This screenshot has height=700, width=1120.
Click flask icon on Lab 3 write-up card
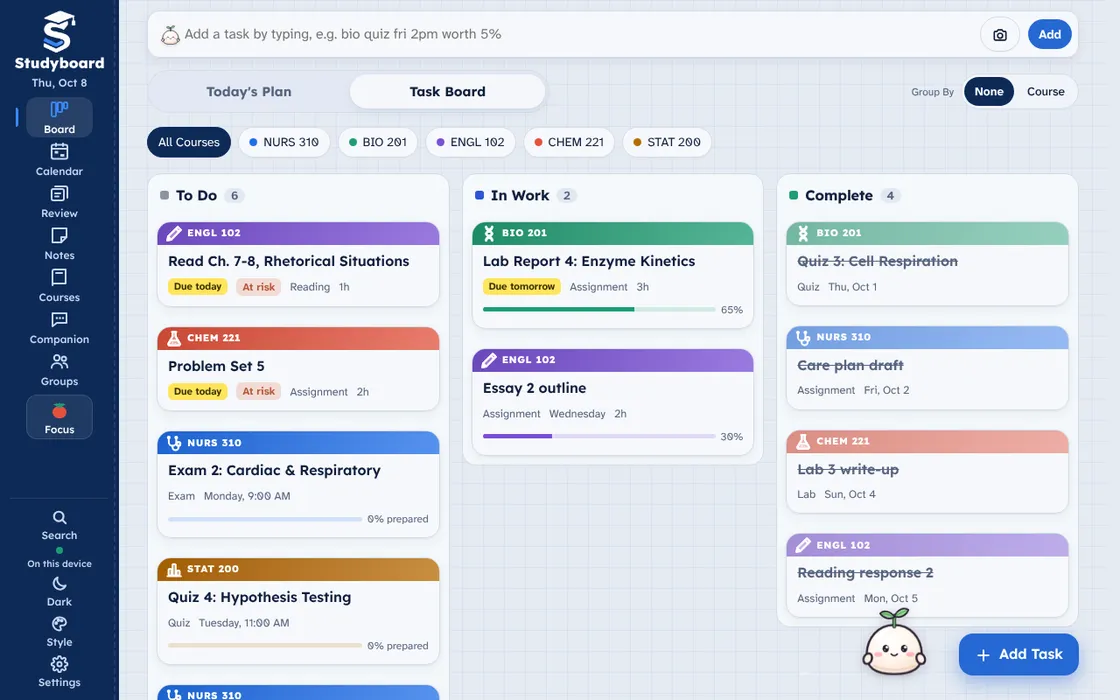pyautogui.click(x=803, y=441)
